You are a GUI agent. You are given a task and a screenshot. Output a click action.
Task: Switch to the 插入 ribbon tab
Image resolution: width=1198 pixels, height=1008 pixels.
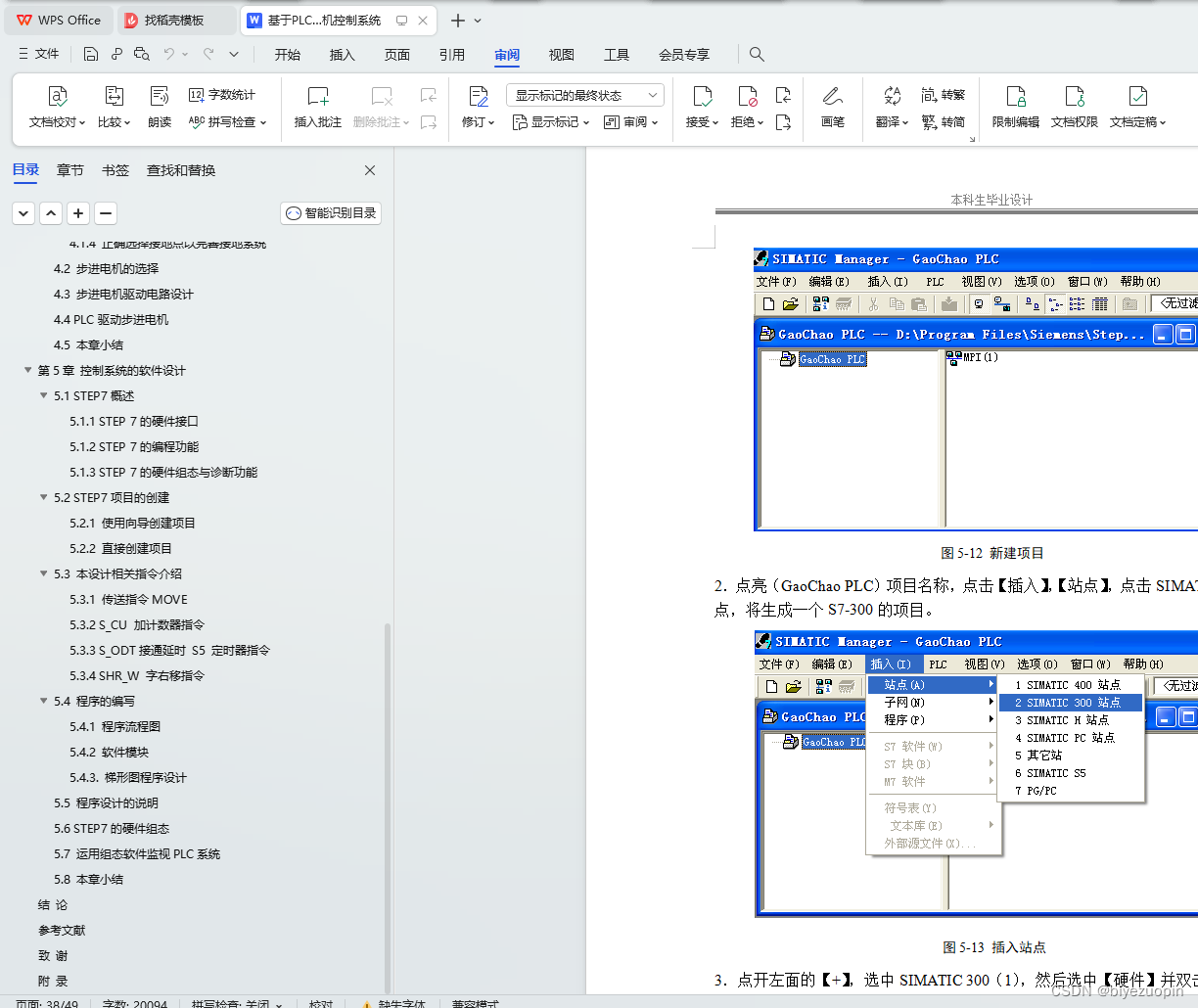pos(343,55)
